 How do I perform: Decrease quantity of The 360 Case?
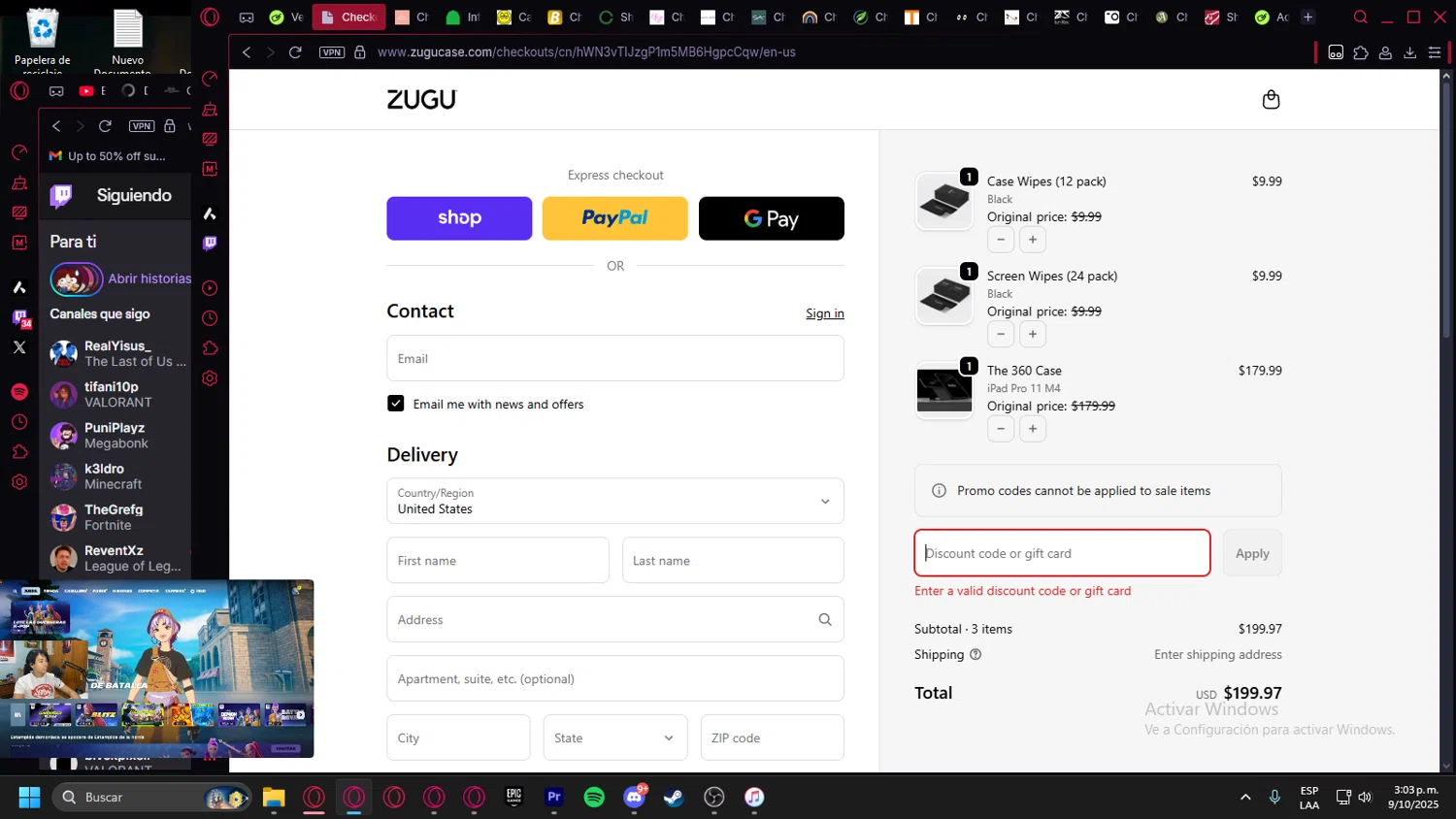point(1001,429)
